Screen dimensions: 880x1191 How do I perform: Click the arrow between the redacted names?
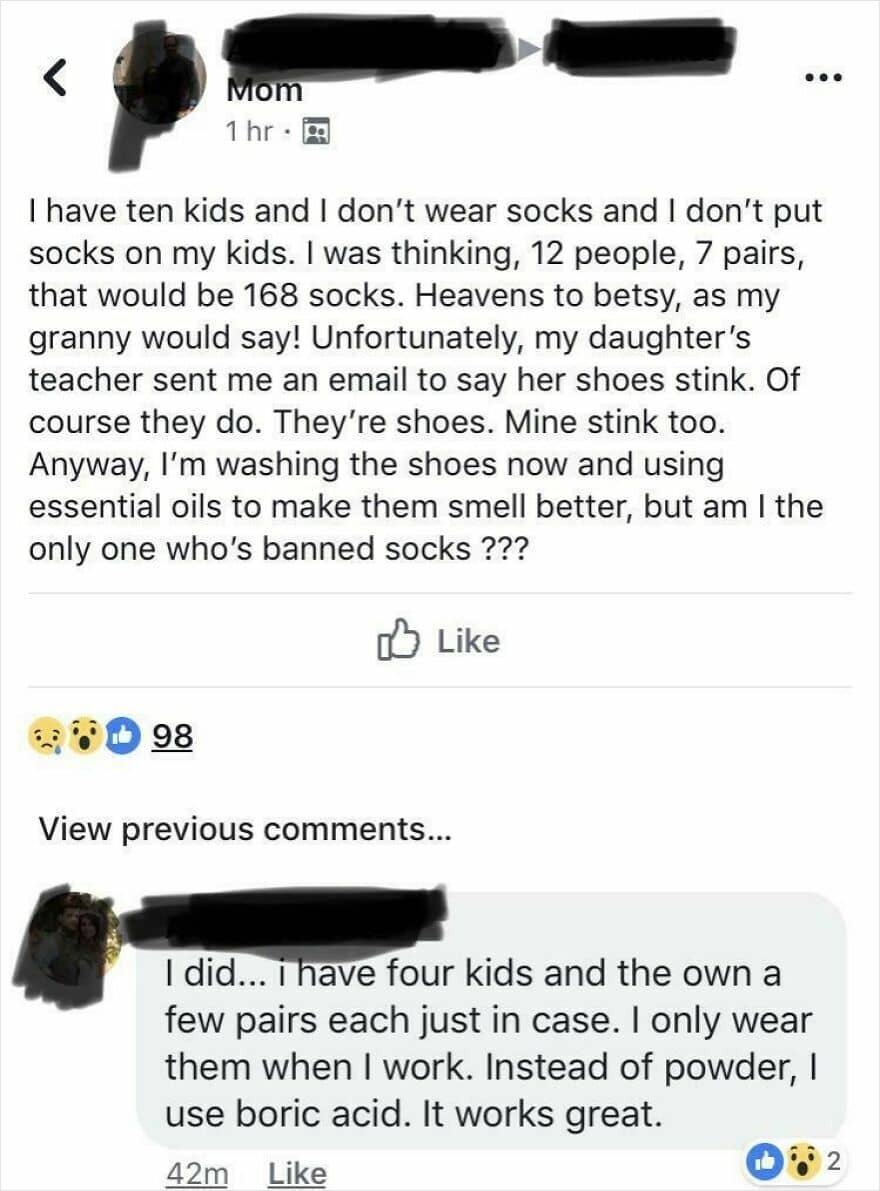[531, 45]
